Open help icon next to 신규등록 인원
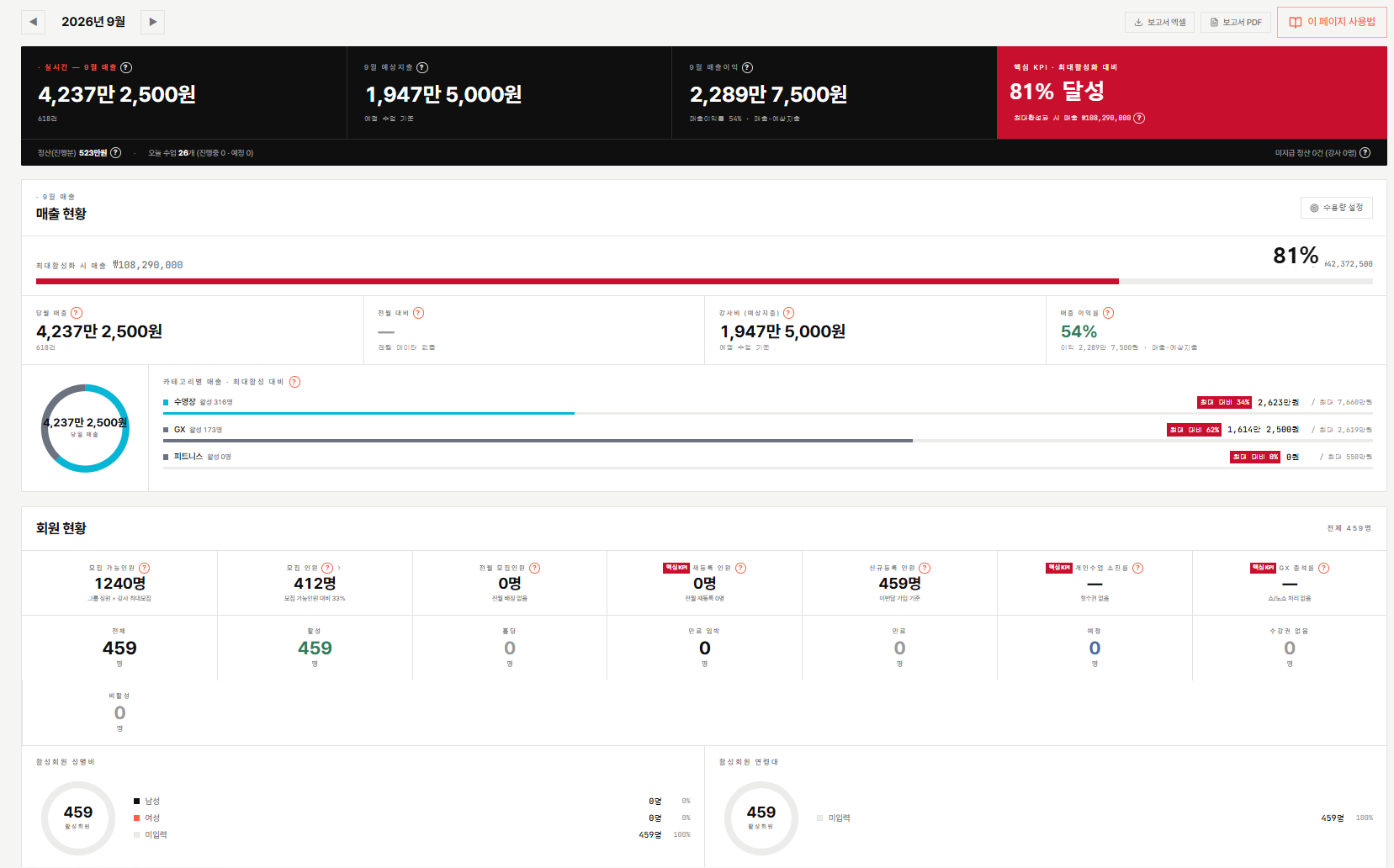 click(x=925, y=568)
